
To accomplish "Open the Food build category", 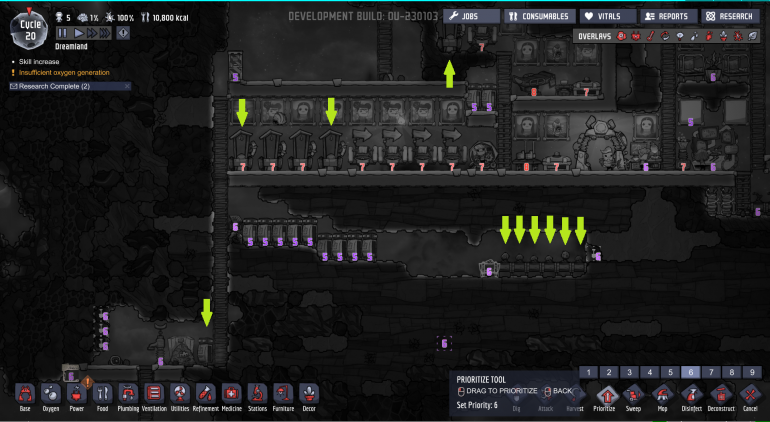I will coord(102,394).
